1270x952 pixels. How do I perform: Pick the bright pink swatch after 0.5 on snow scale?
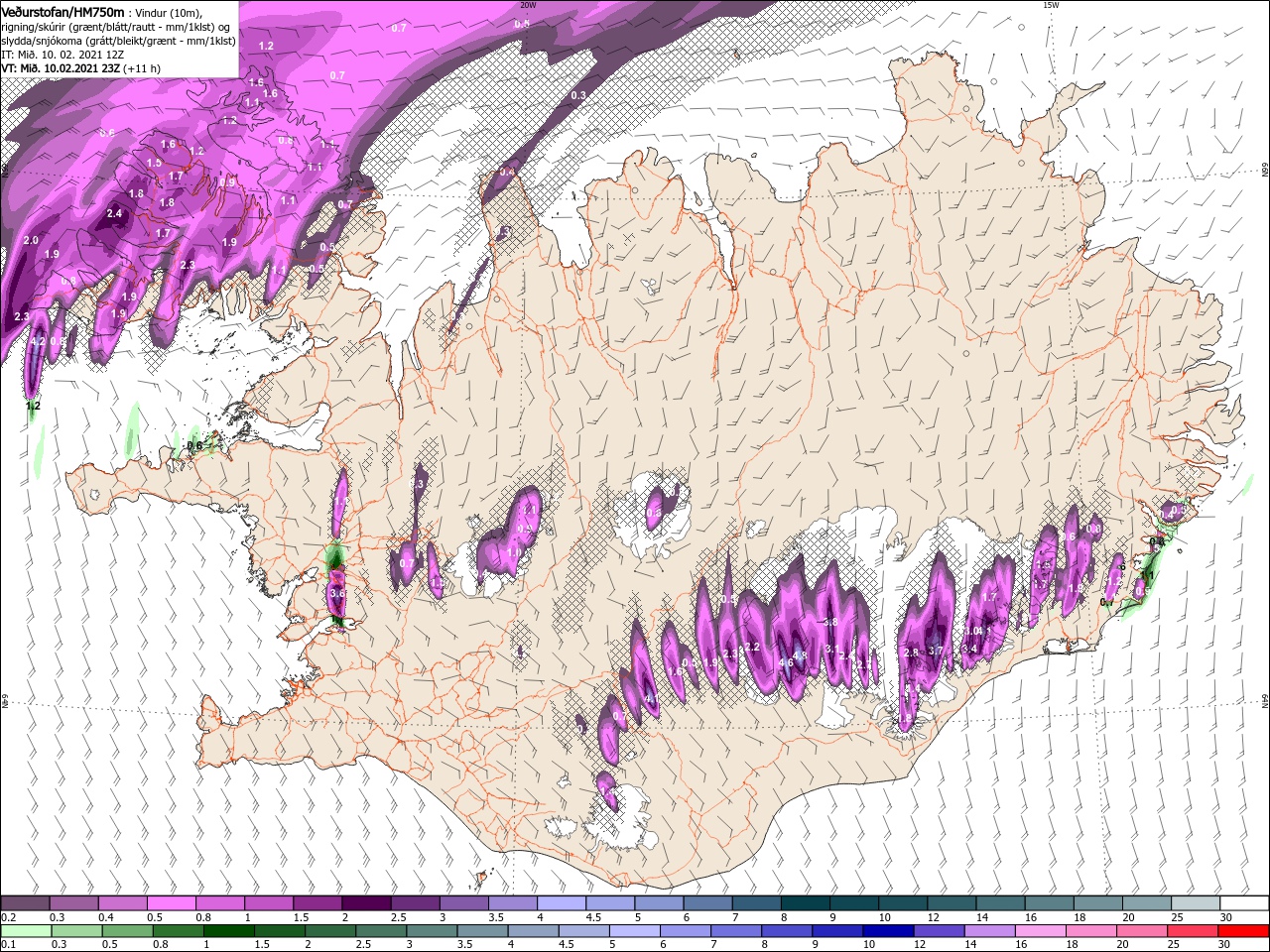coord(172,903)
